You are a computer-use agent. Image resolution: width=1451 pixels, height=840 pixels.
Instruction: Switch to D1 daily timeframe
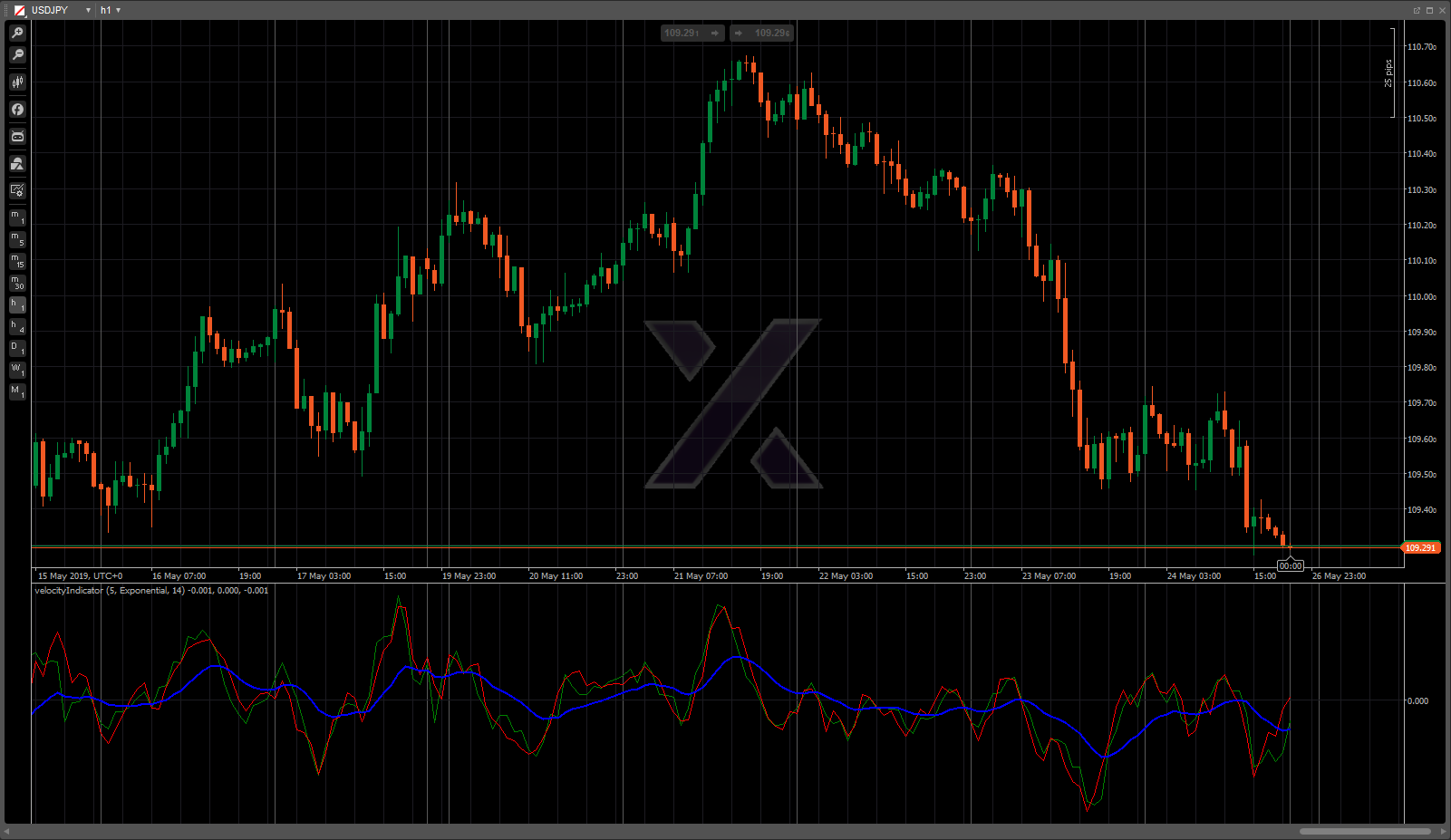(x=17, y=348)
